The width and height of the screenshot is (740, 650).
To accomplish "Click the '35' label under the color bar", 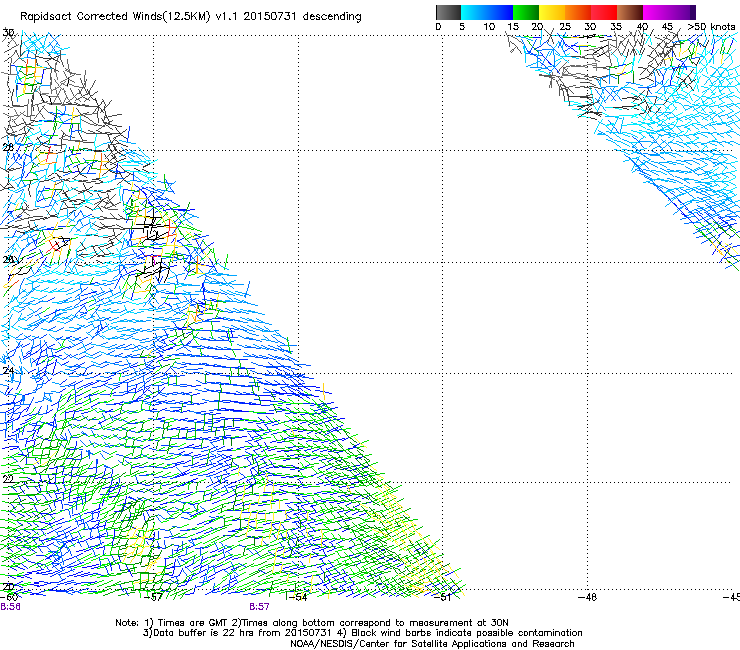I will pos(616,27).
